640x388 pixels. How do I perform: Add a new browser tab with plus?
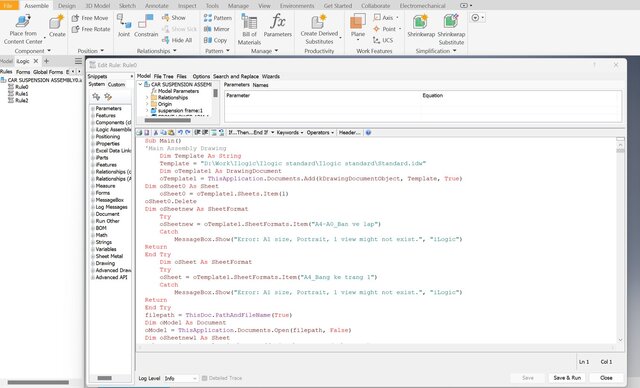pyautogui.click(x=47, y=61)
